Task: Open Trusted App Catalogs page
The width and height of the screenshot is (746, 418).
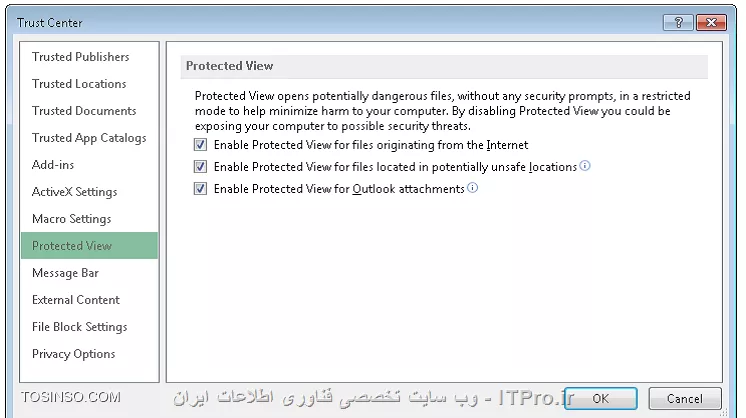Action: [x=89, y=138]
